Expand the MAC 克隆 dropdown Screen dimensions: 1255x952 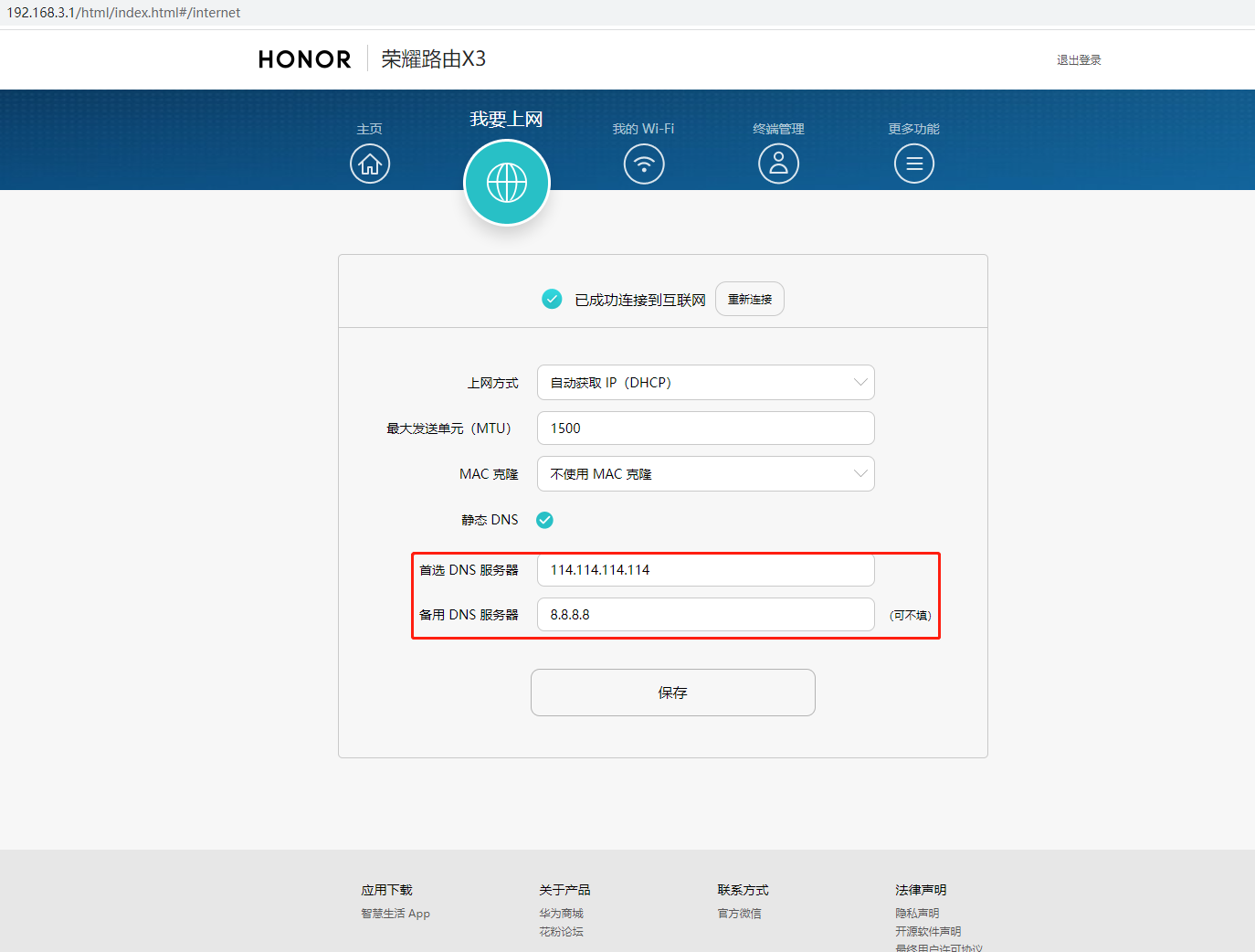[x=706, y=474]
